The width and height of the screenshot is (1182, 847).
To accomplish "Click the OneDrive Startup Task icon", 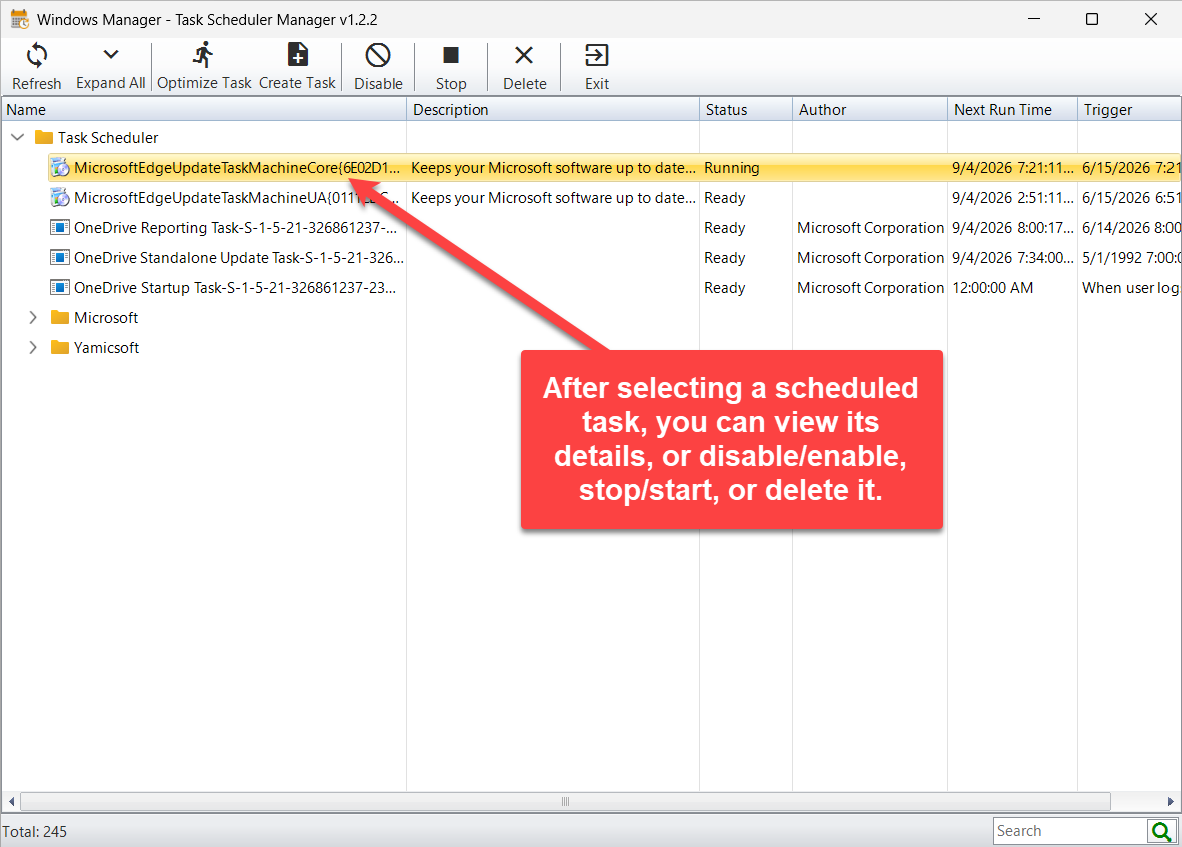I will pyautogui.click(x=60, y=287).
